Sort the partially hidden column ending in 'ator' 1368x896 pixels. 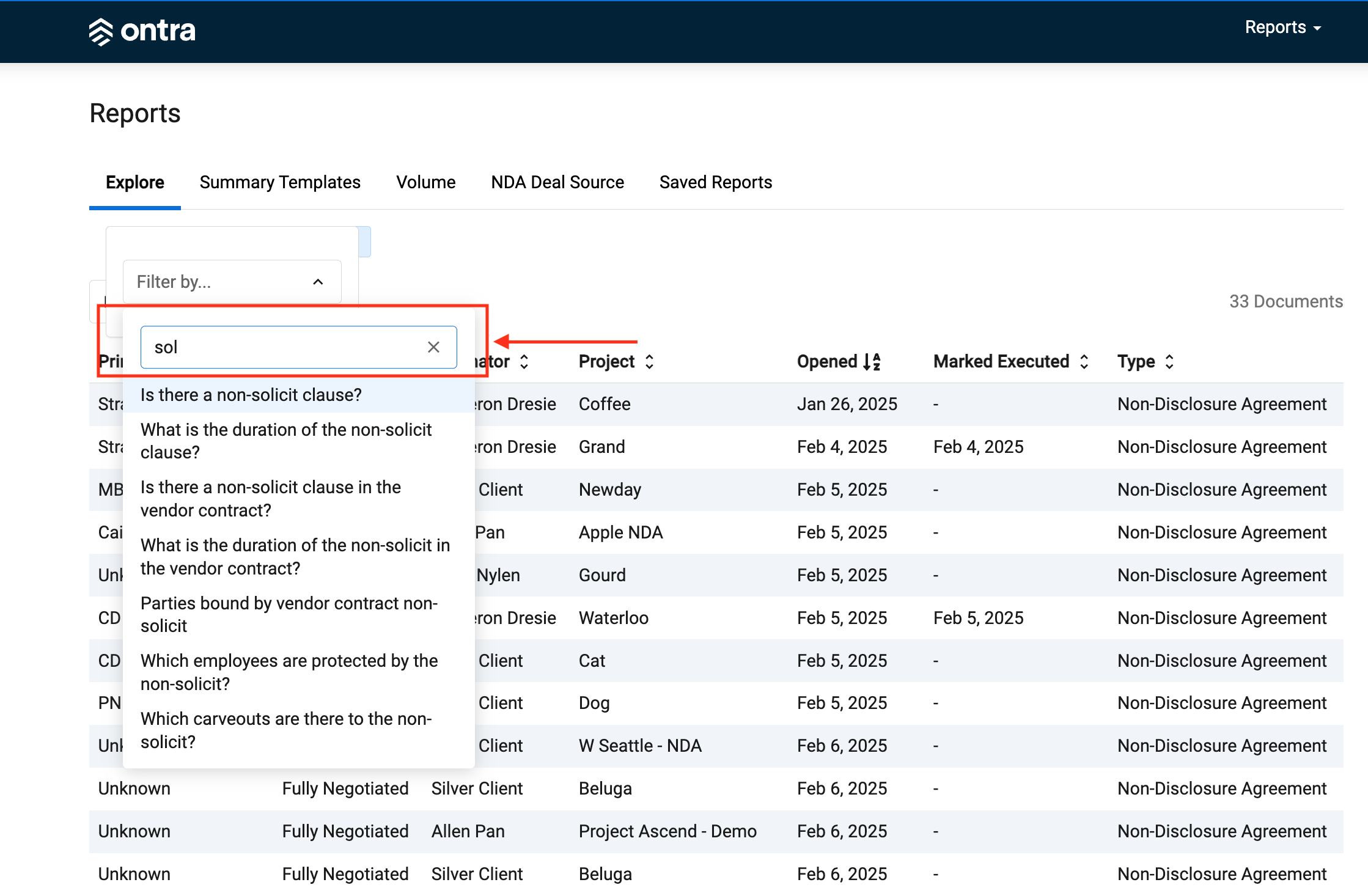click(524, 362)
